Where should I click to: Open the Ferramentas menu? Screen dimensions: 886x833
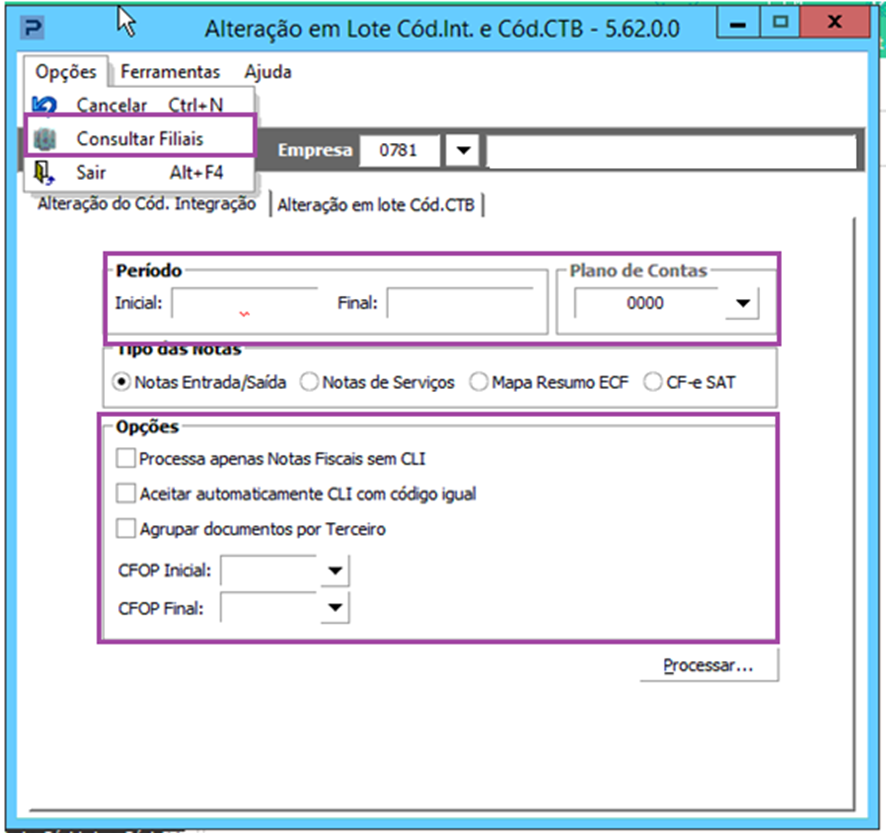[x=170, y=72]
